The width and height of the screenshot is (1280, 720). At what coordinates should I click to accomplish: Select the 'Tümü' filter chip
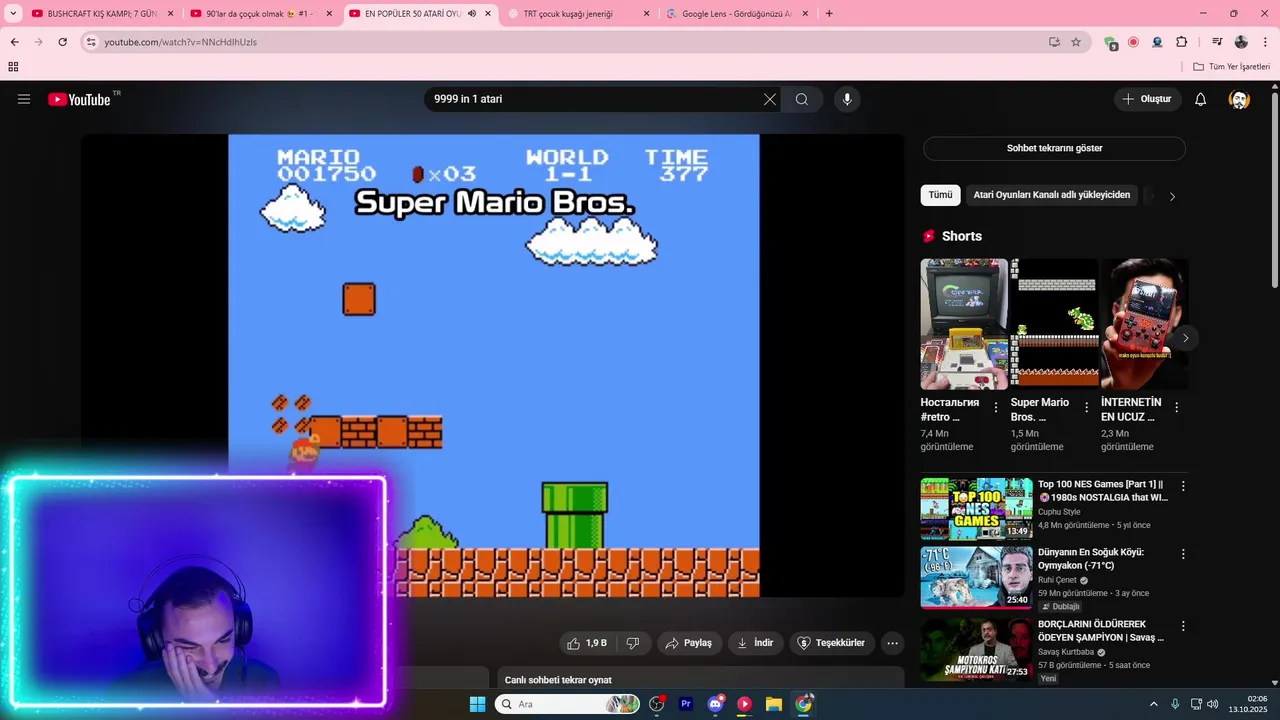pos(940,195)
